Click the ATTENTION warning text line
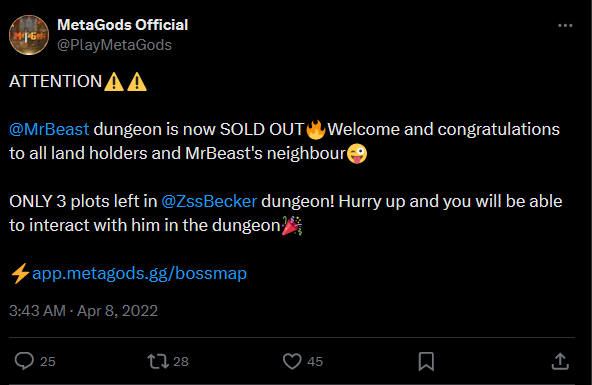This screenshot has width=592, height=385. point(78,82)
